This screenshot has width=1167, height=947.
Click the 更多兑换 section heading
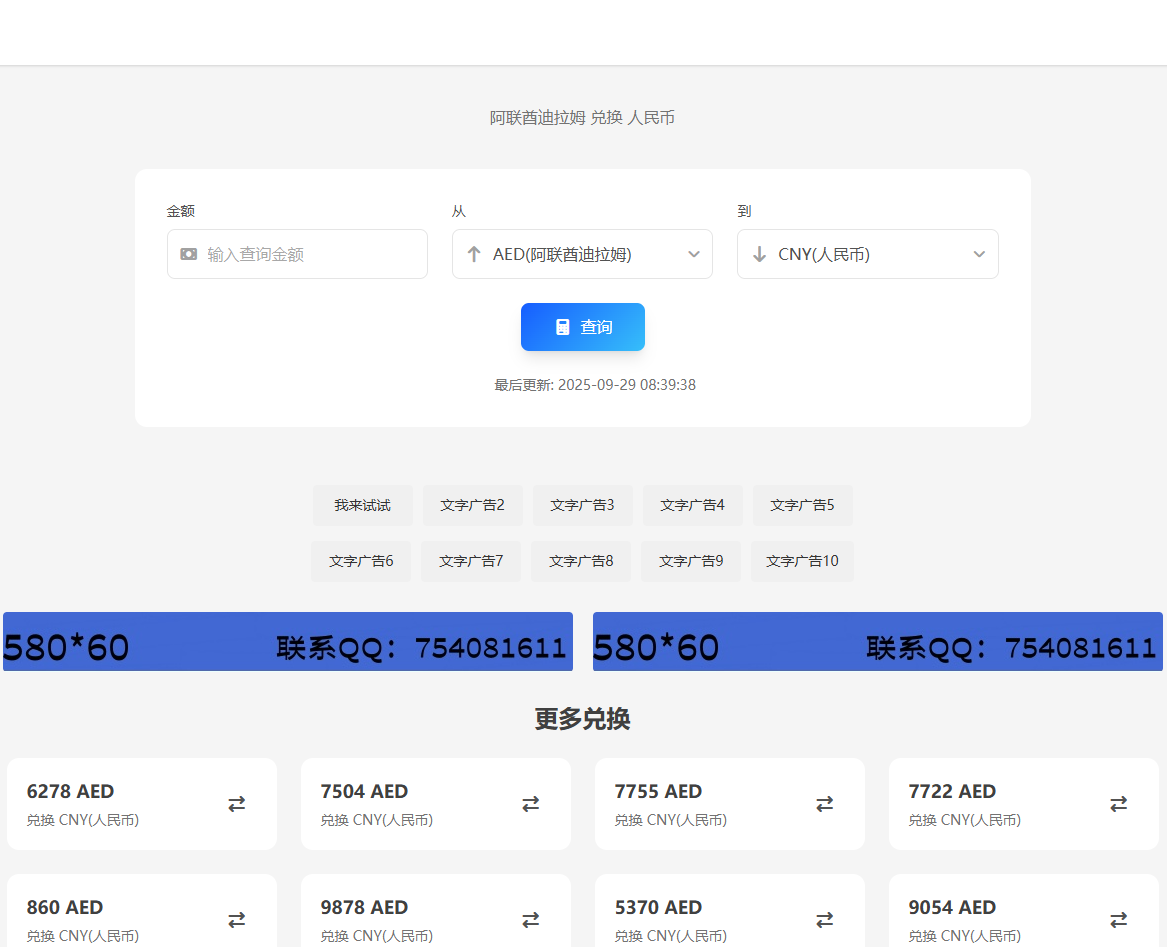(583, 719)
